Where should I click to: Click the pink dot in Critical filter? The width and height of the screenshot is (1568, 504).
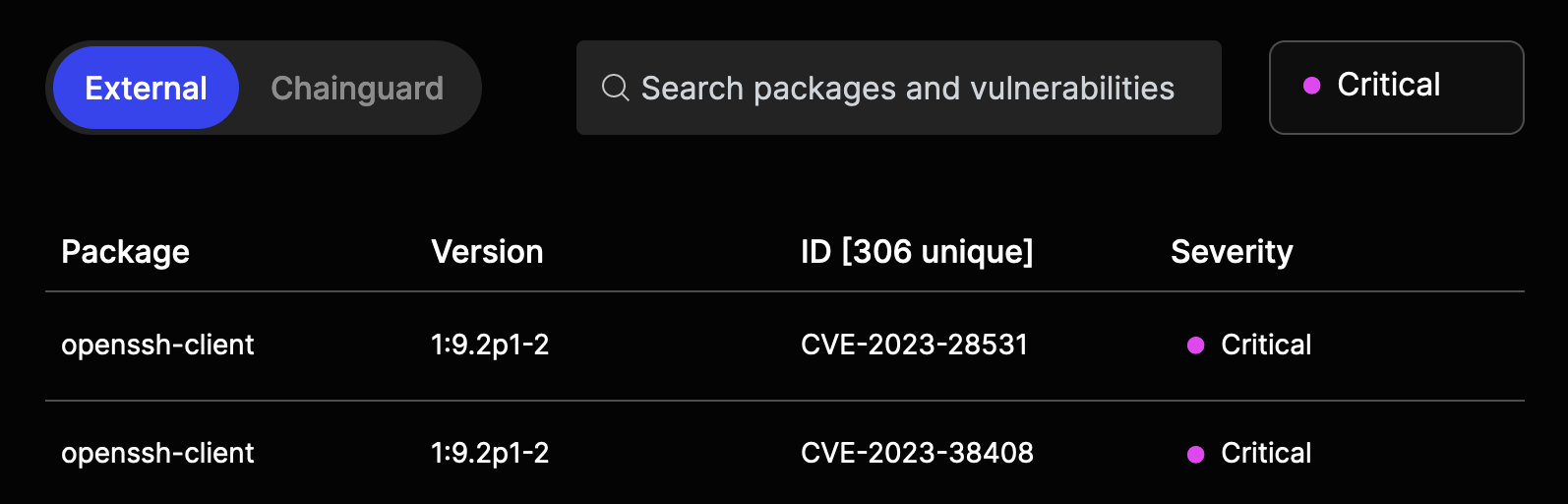coord(1311,86)
